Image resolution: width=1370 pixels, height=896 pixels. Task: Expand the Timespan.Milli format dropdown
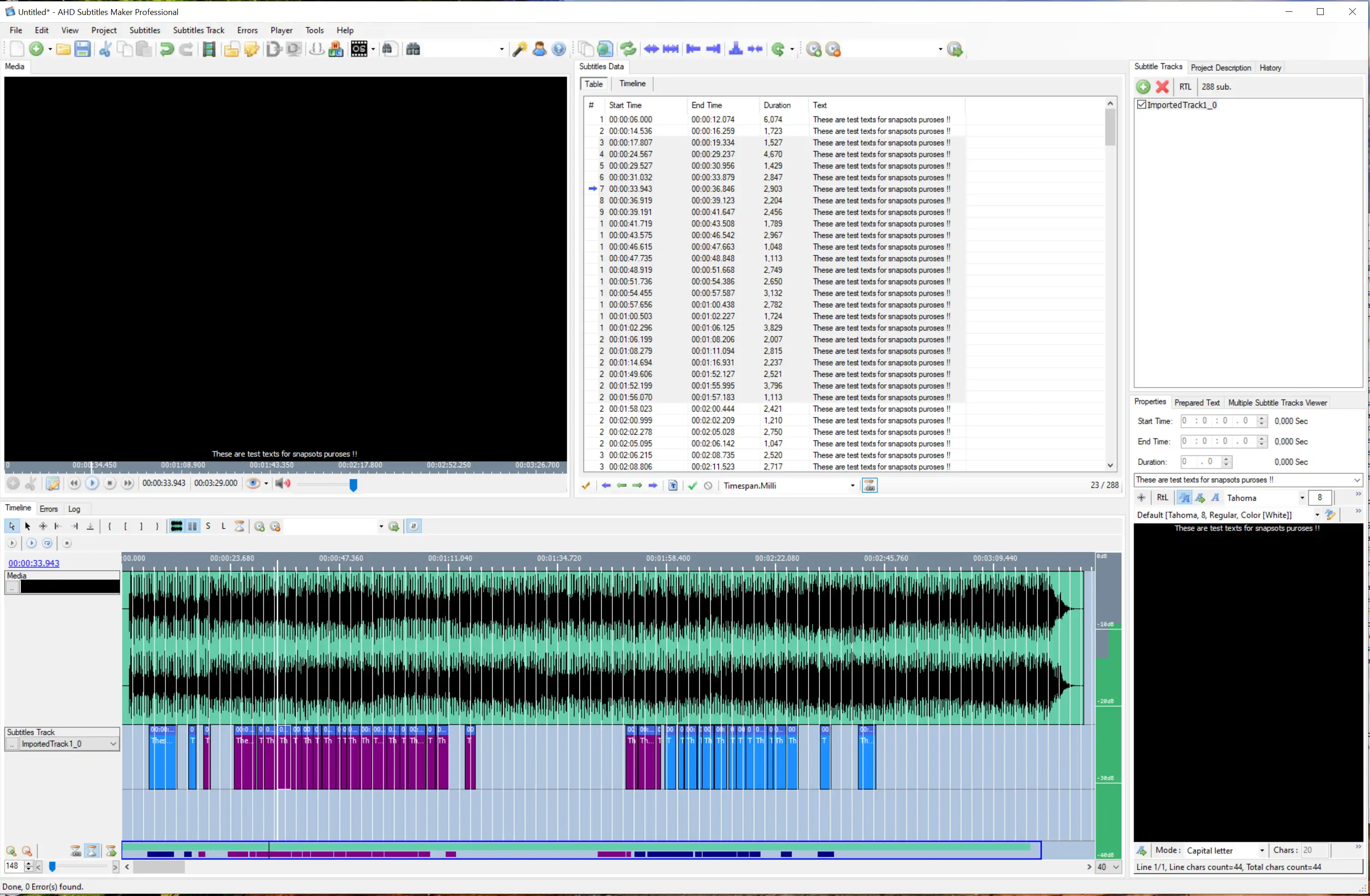pos(852,485)
